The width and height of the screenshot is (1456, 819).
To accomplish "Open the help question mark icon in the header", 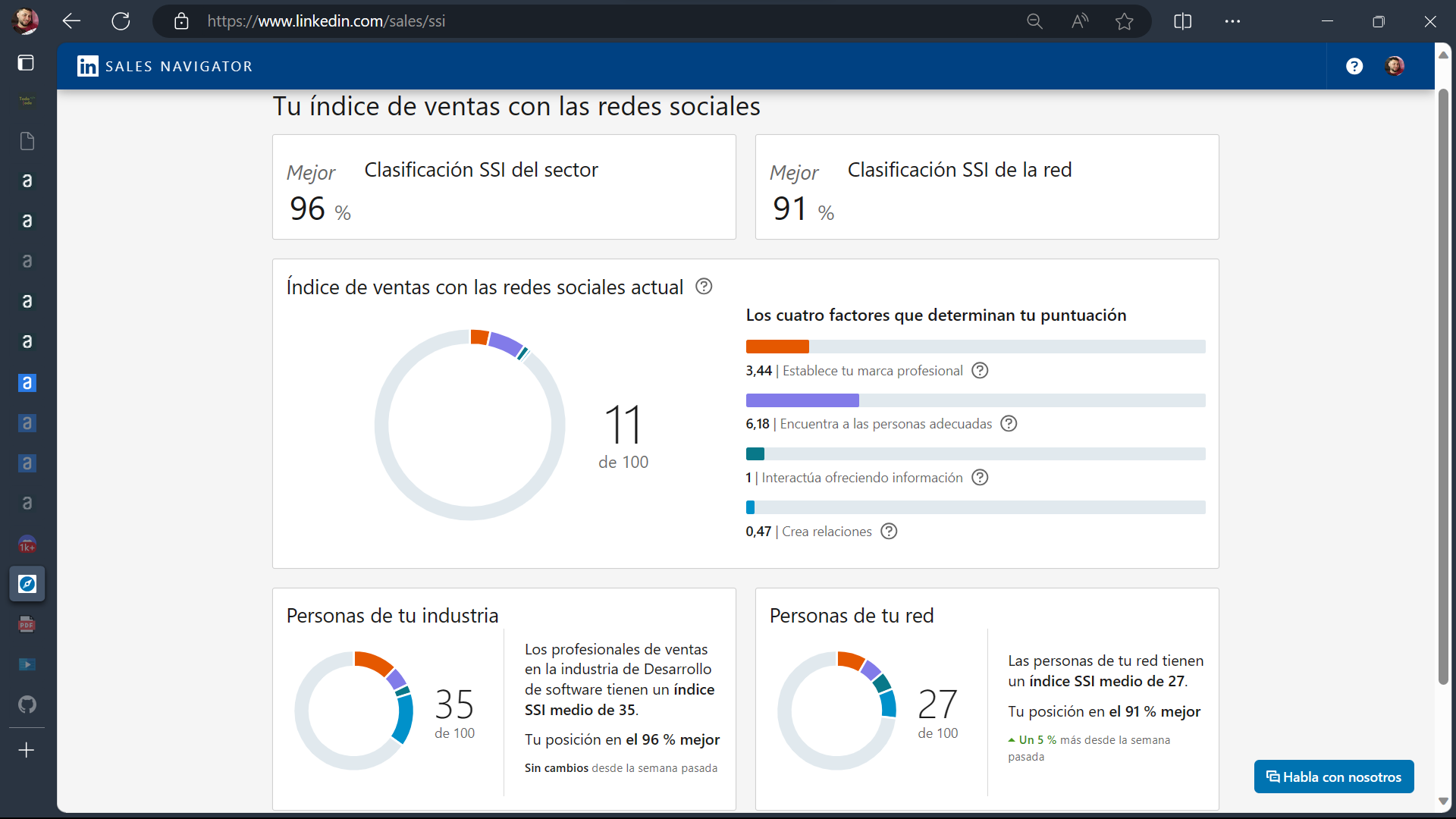I will (1354, 67).
